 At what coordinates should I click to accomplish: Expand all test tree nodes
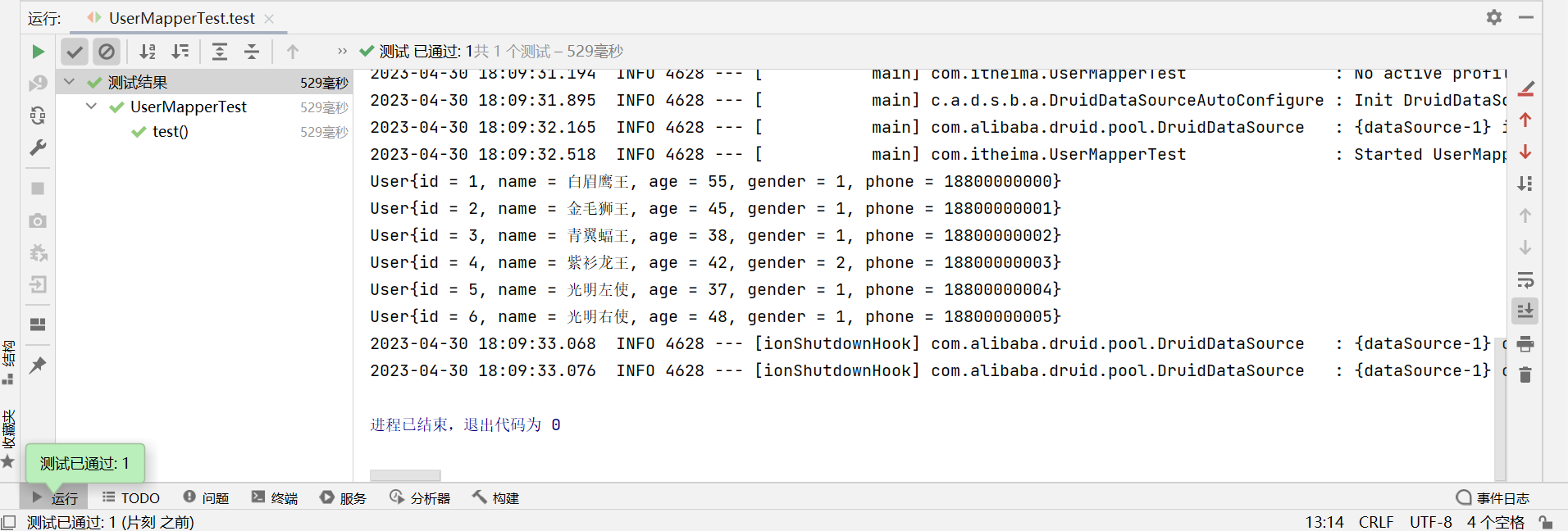click(220, 52)
